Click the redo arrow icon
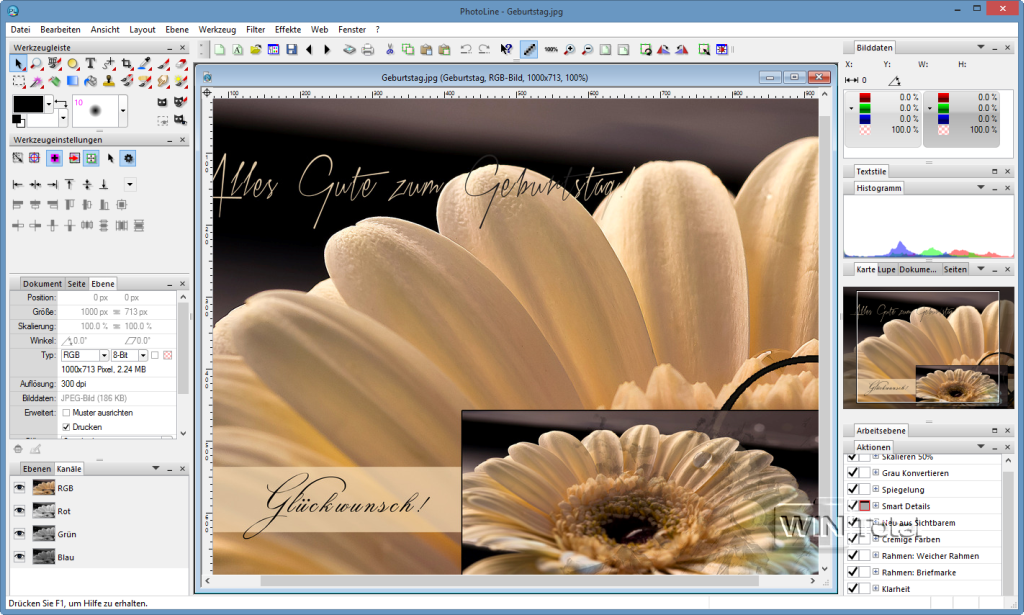Image resolution: width=1024 pixels, height=615 pixels. point(484,50)
